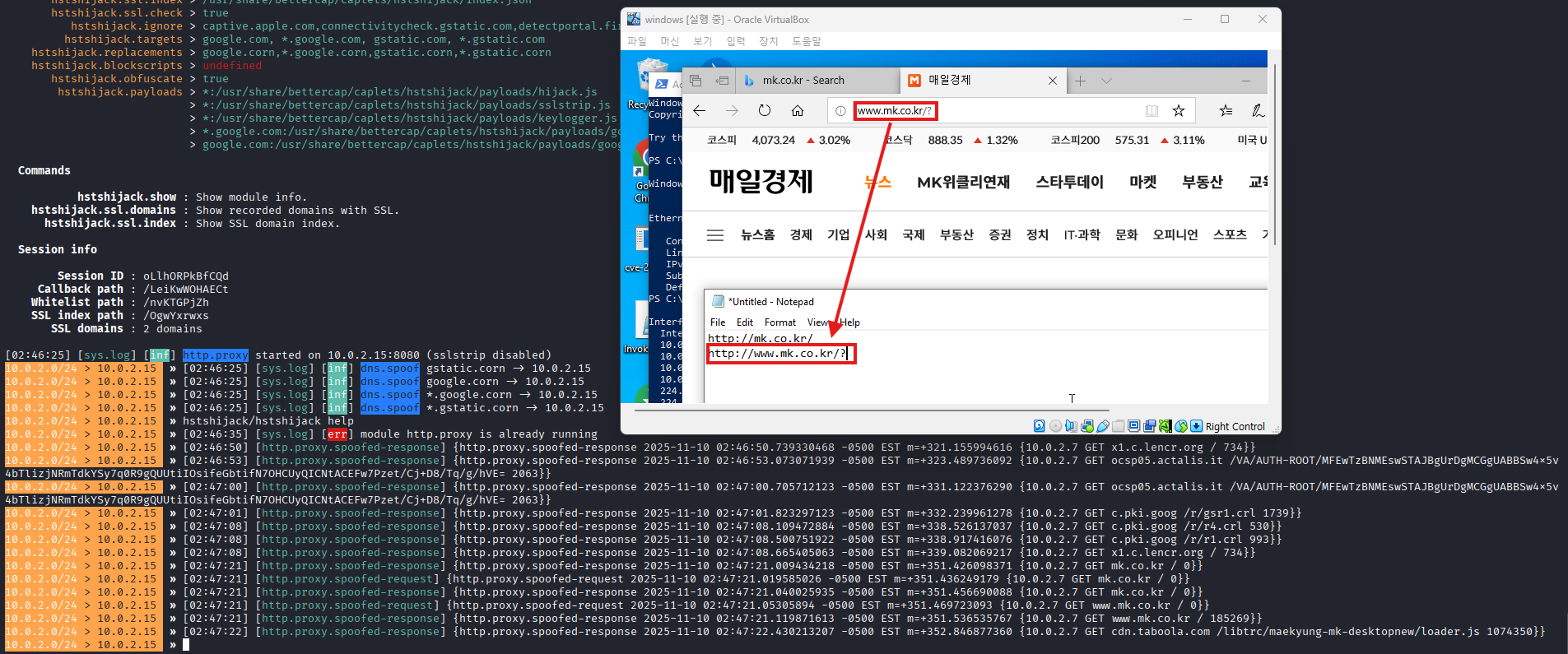Click VirtualBox CPU status icon
The image size is (1568, 654).
coord(1165,426)
